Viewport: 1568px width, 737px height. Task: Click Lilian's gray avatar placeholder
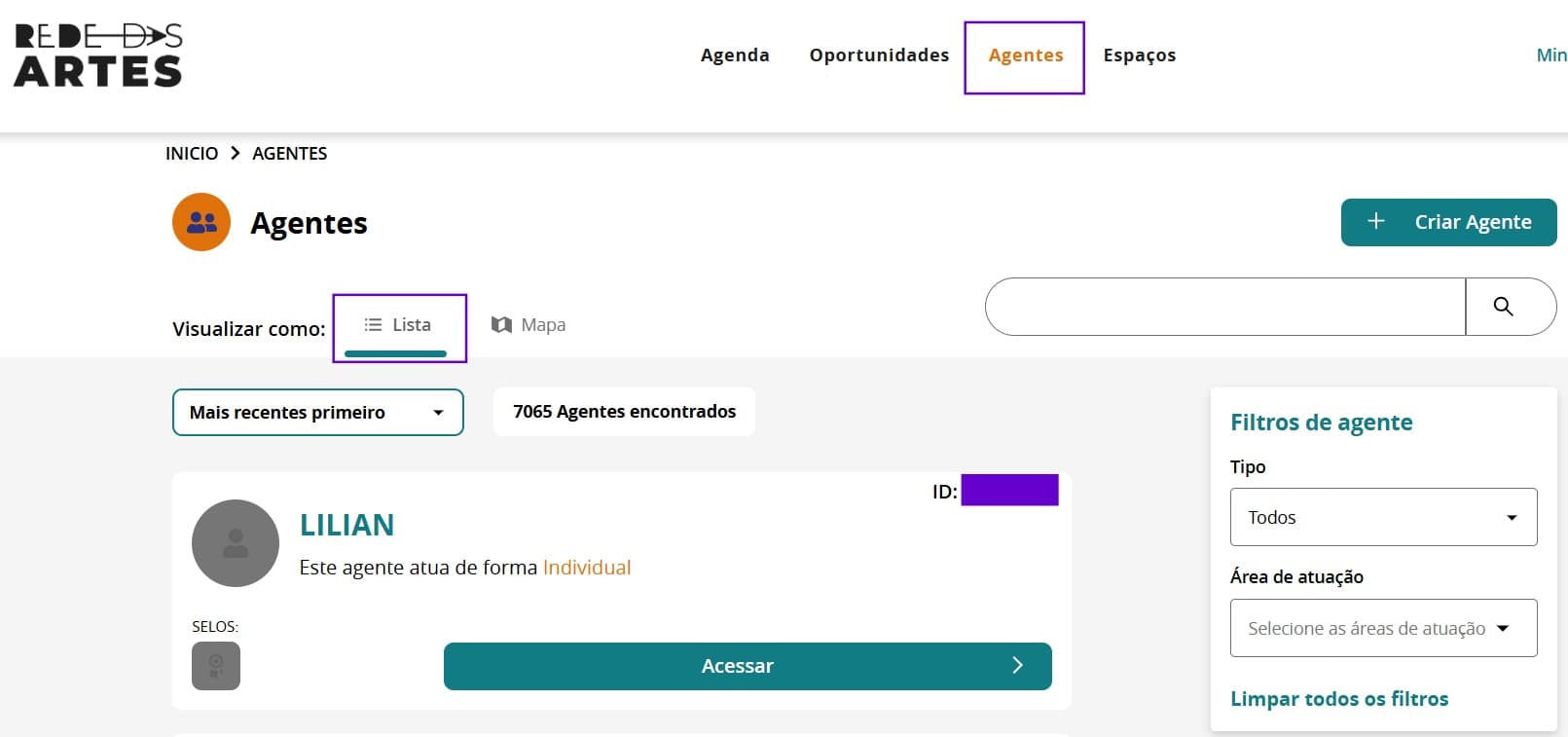pyautogui.click(x=236, y=543)
